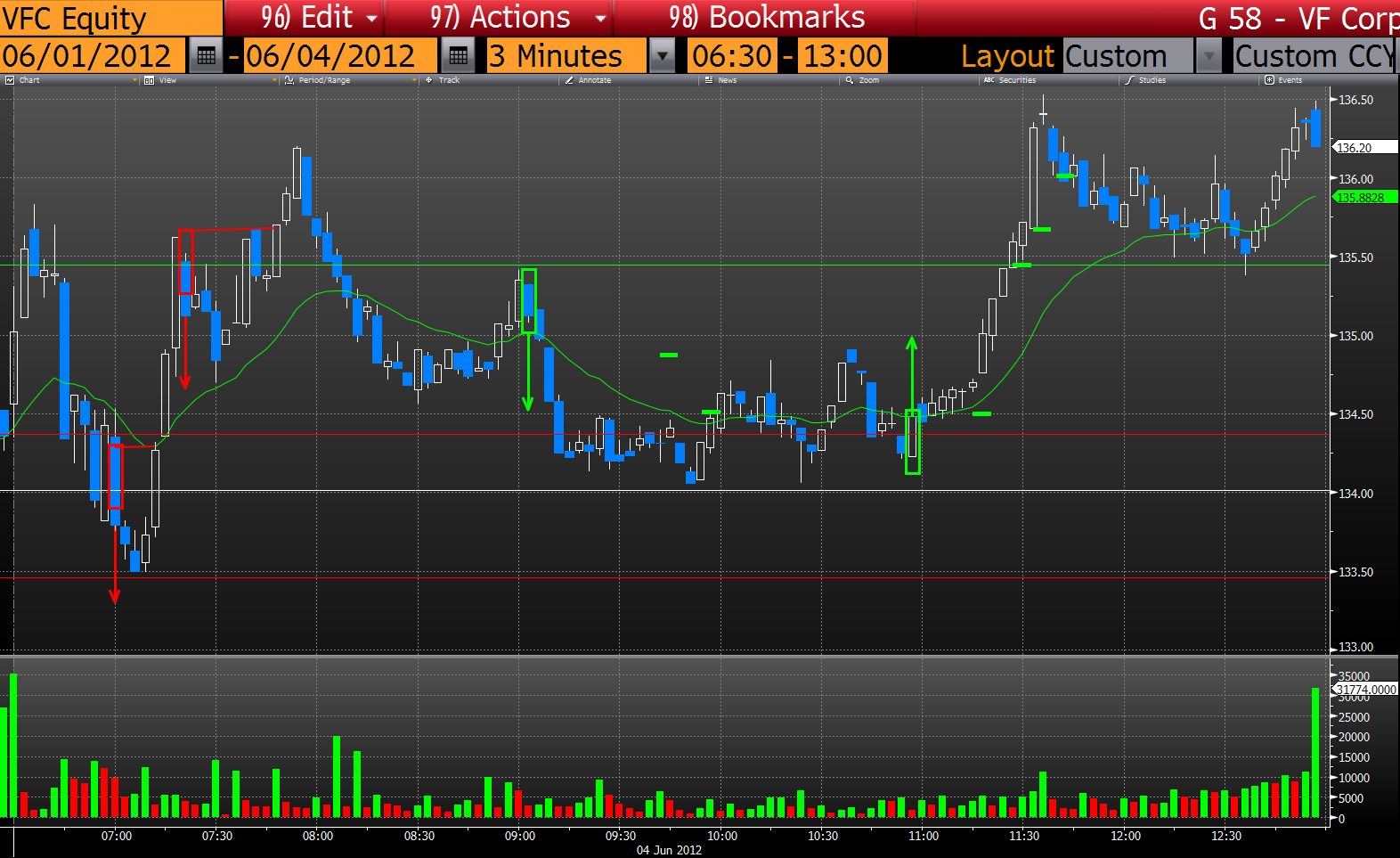
Task: Click the green 135.8828 moving average tag
Action: coord(1365,198)
